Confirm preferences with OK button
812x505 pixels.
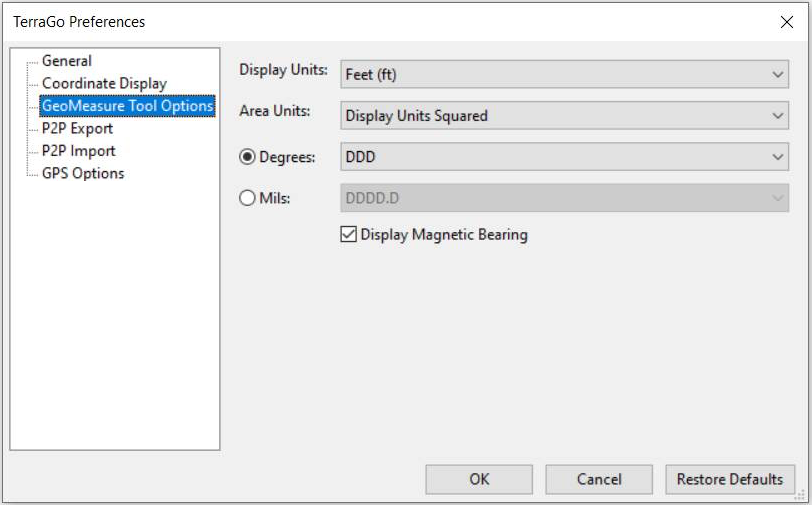tap(479, 479)
